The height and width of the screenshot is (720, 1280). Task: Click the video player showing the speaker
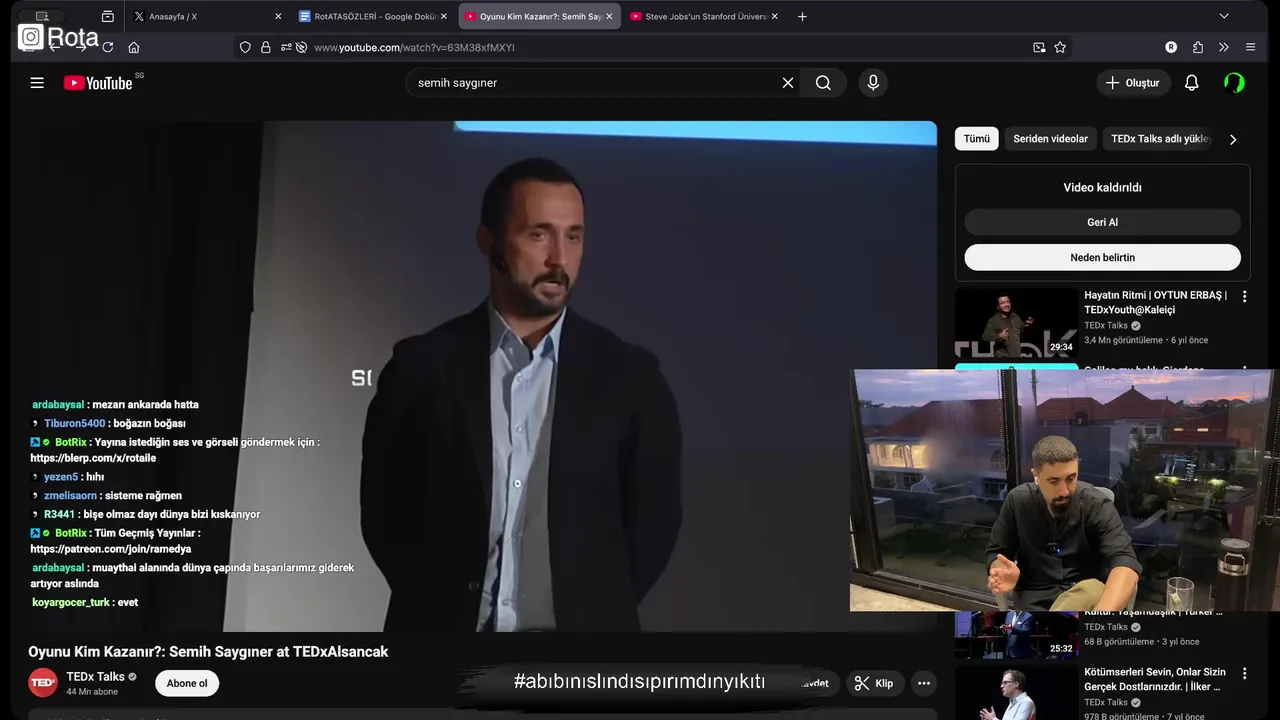pyautogui.click(x=482, y=376)
